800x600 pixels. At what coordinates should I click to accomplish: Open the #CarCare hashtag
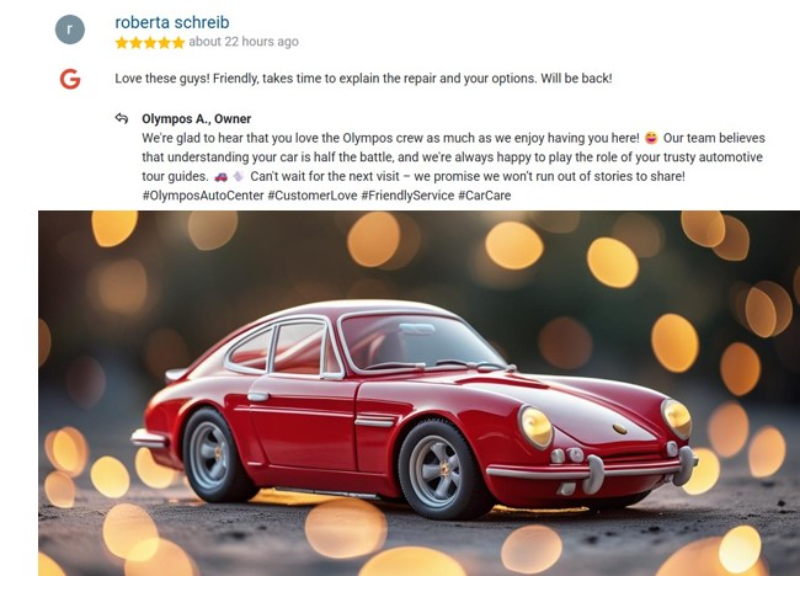tap(484, 195)
